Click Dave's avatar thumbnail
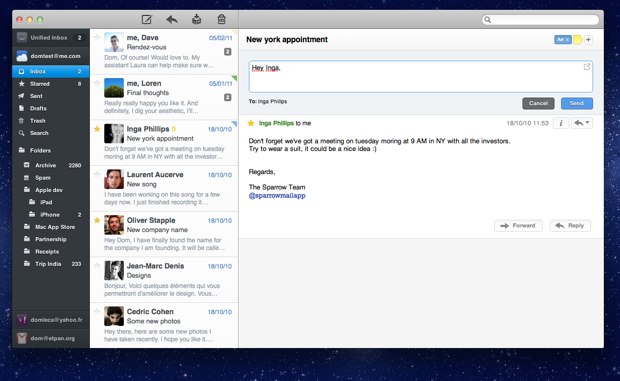The image size is (620, 381). (x=114, y=42)
